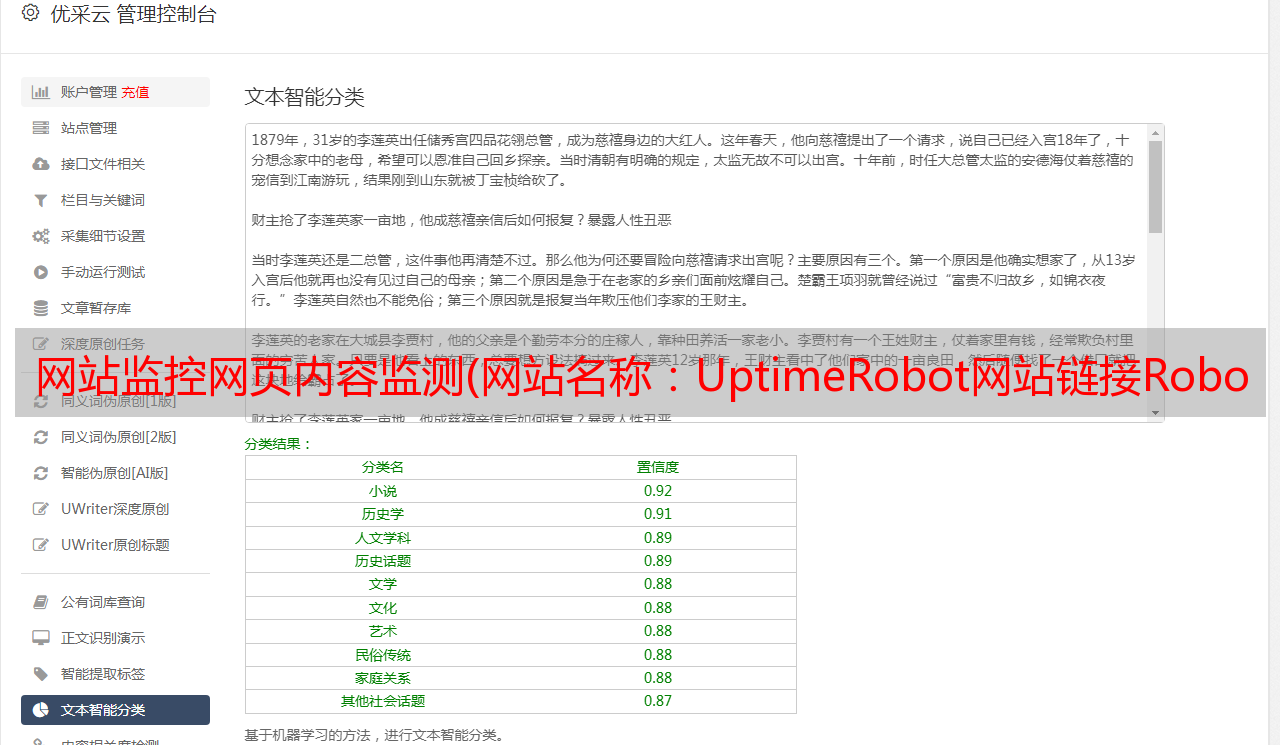The height and width of the screenshot is (745, 1280).
Task: Click the 小说 category cell
Action: pos(383,491)
